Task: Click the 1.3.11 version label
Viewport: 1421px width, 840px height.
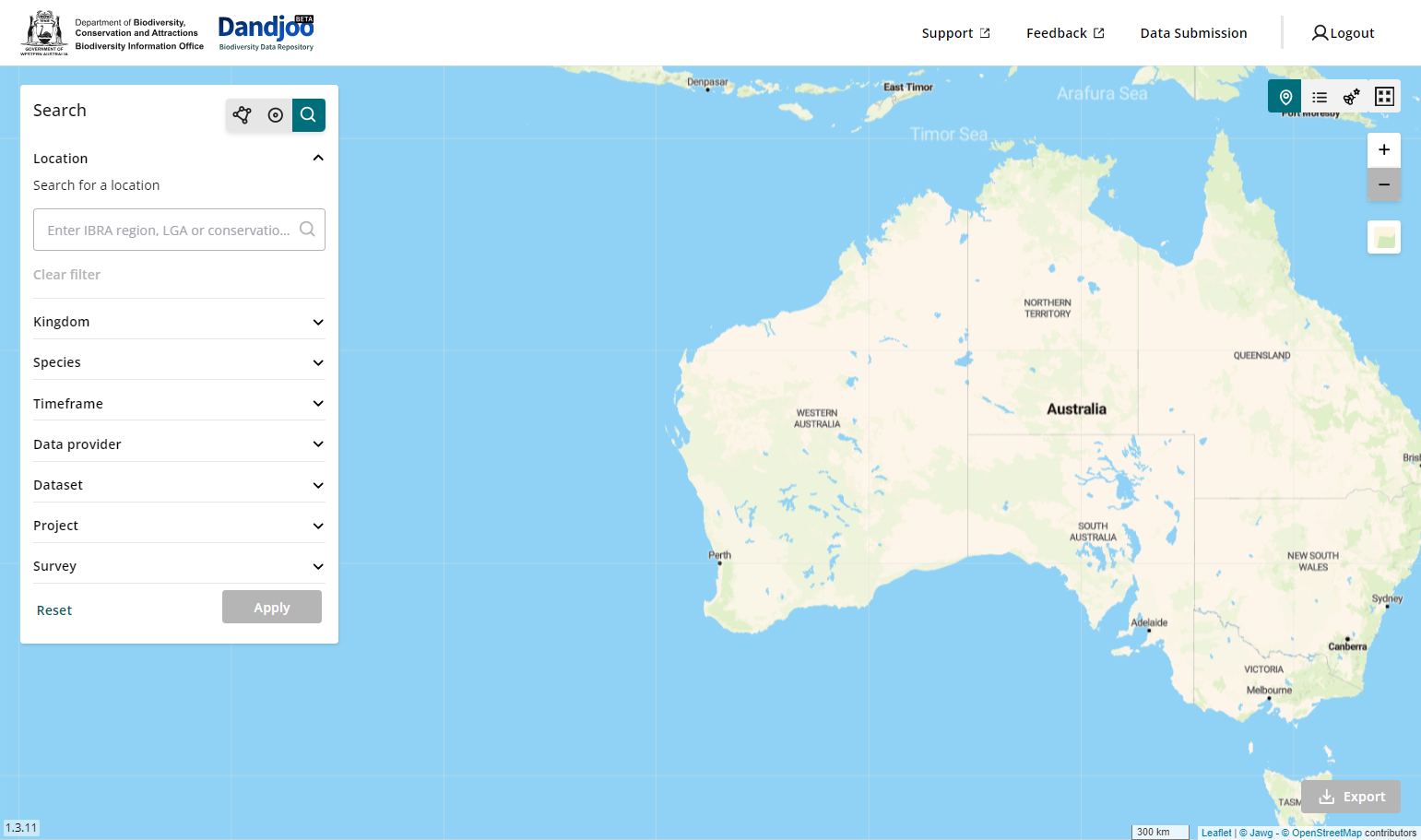Action: (x=21, y=828)
